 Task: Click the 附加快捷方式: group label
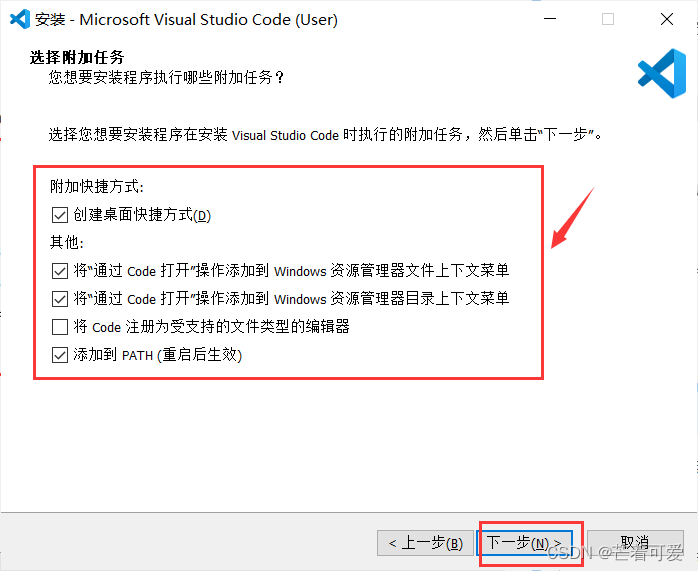point(97,187)
